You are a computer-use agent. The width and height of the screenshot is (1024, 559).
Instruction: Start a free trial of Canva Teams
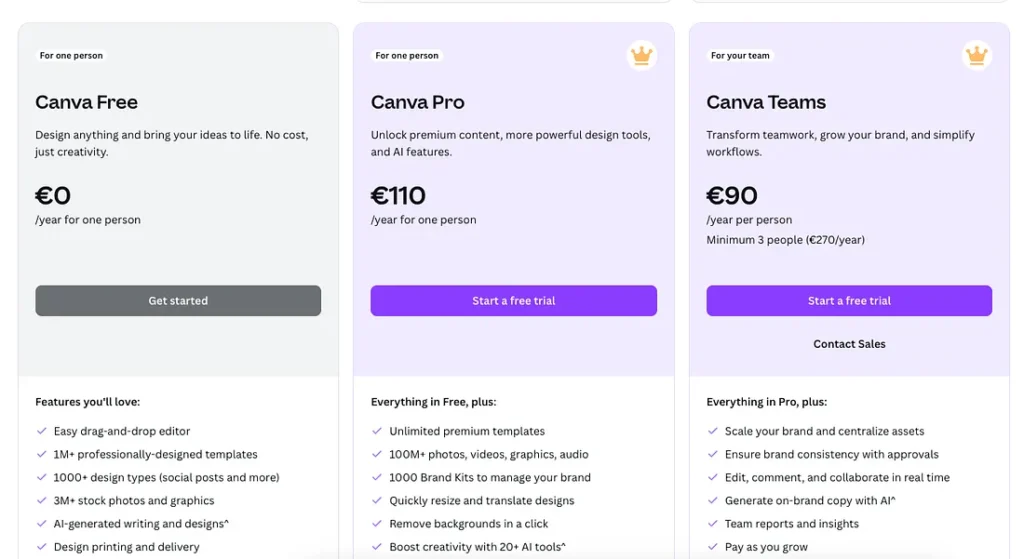(849, 301)
